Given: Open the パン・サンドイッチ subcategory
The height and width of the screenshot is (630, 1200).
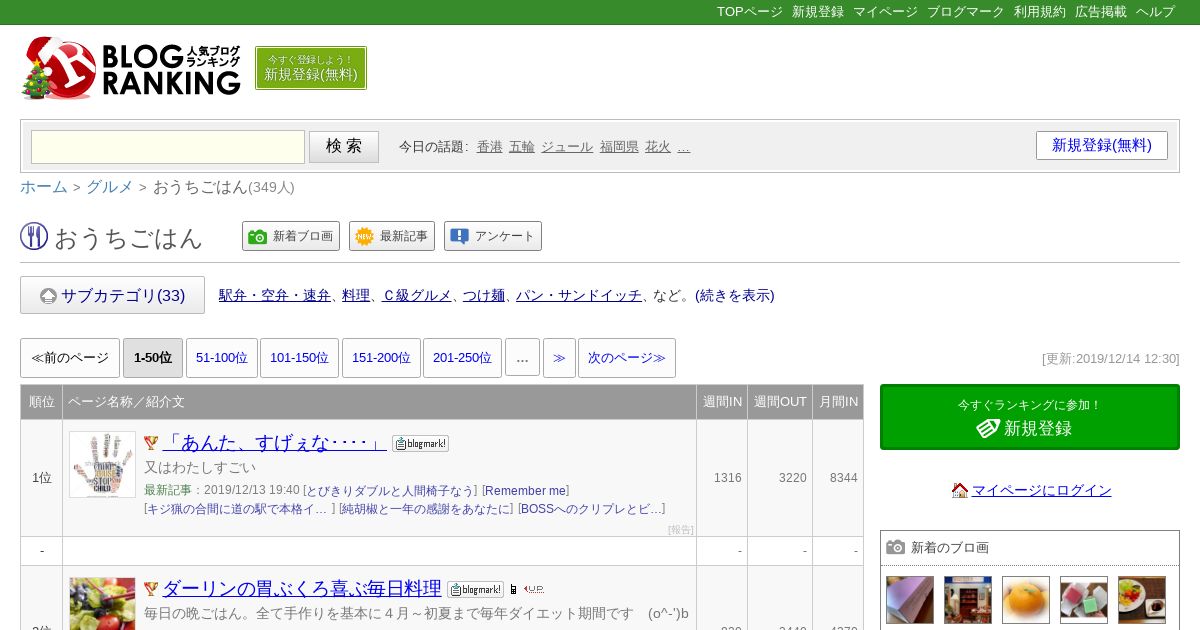Looking at the screenshot, I should point(579,295).
